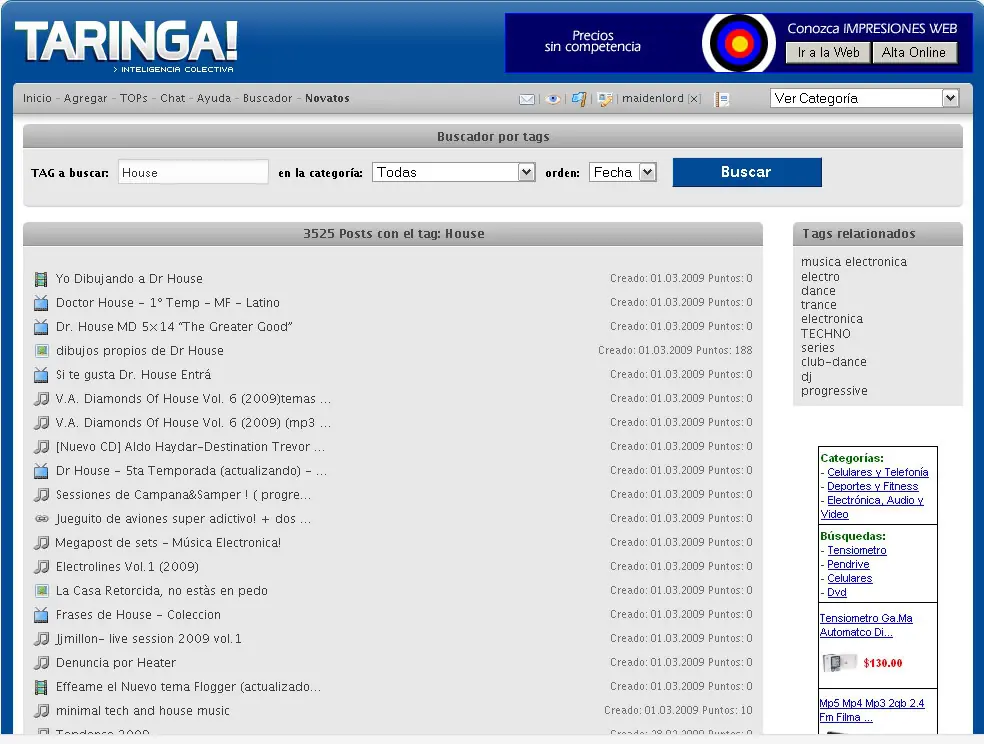Image resolution: width=984 pixels, height=744 pixels.
Task: Click music icon beside minimal tech and house
Action: [41, 711]
